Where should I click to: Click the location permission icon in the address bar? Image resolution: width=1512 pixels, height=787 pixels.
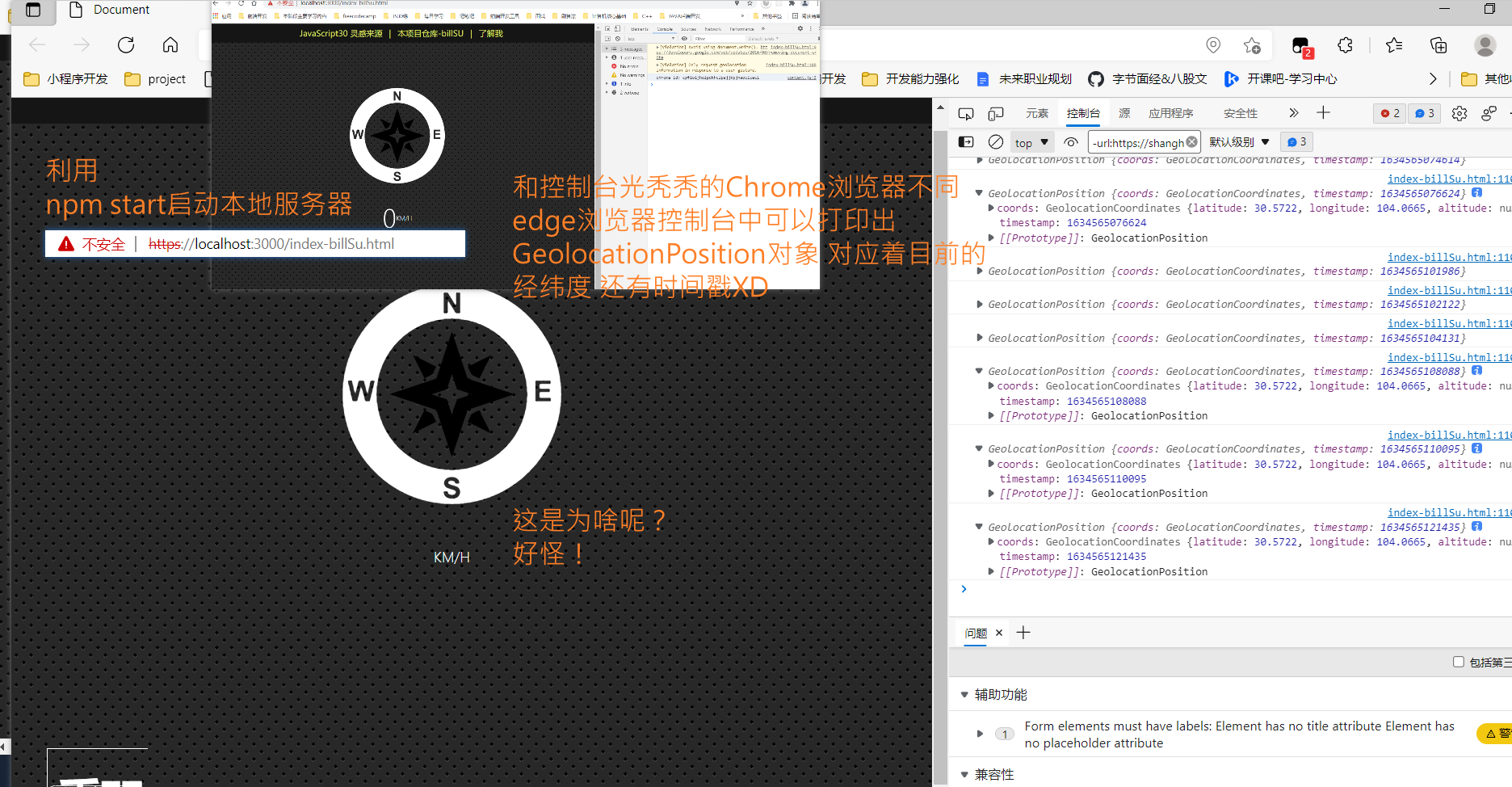click(1213, 45)
